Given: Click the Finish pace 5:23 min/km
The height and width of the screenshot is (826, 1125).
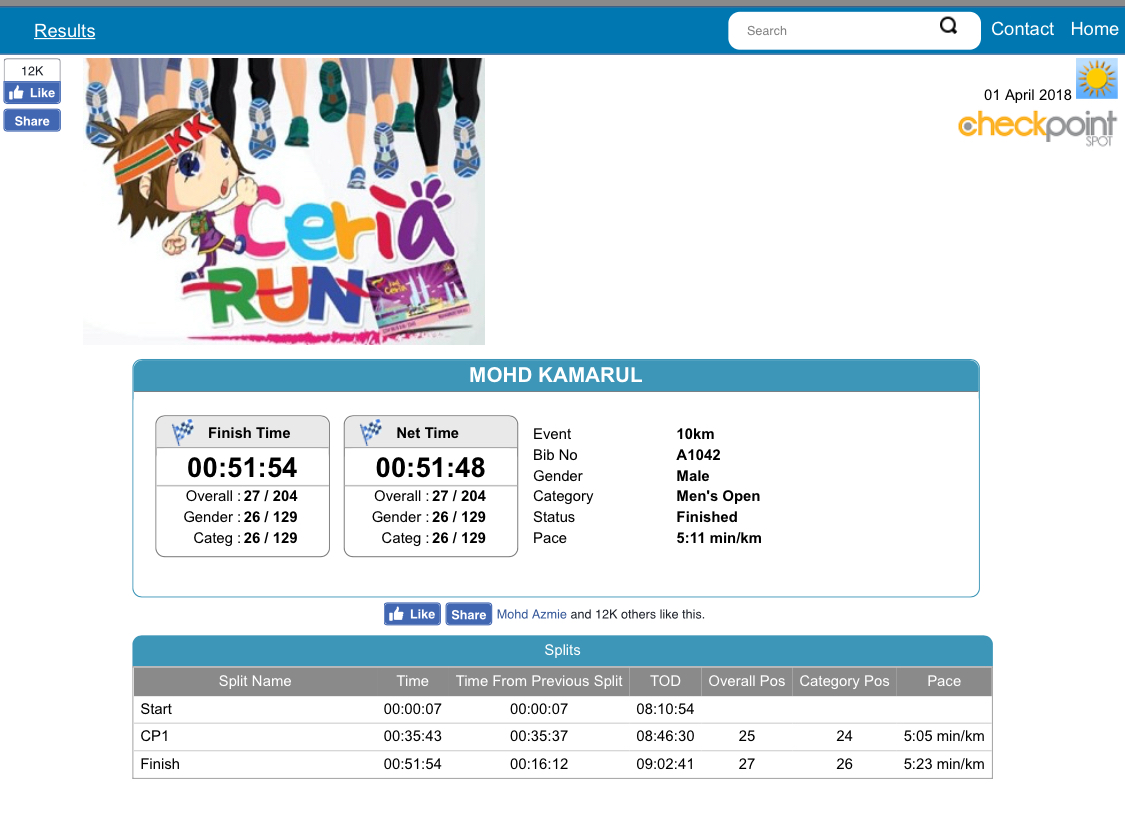Looking at the screenshot, I should pos(944,764).
